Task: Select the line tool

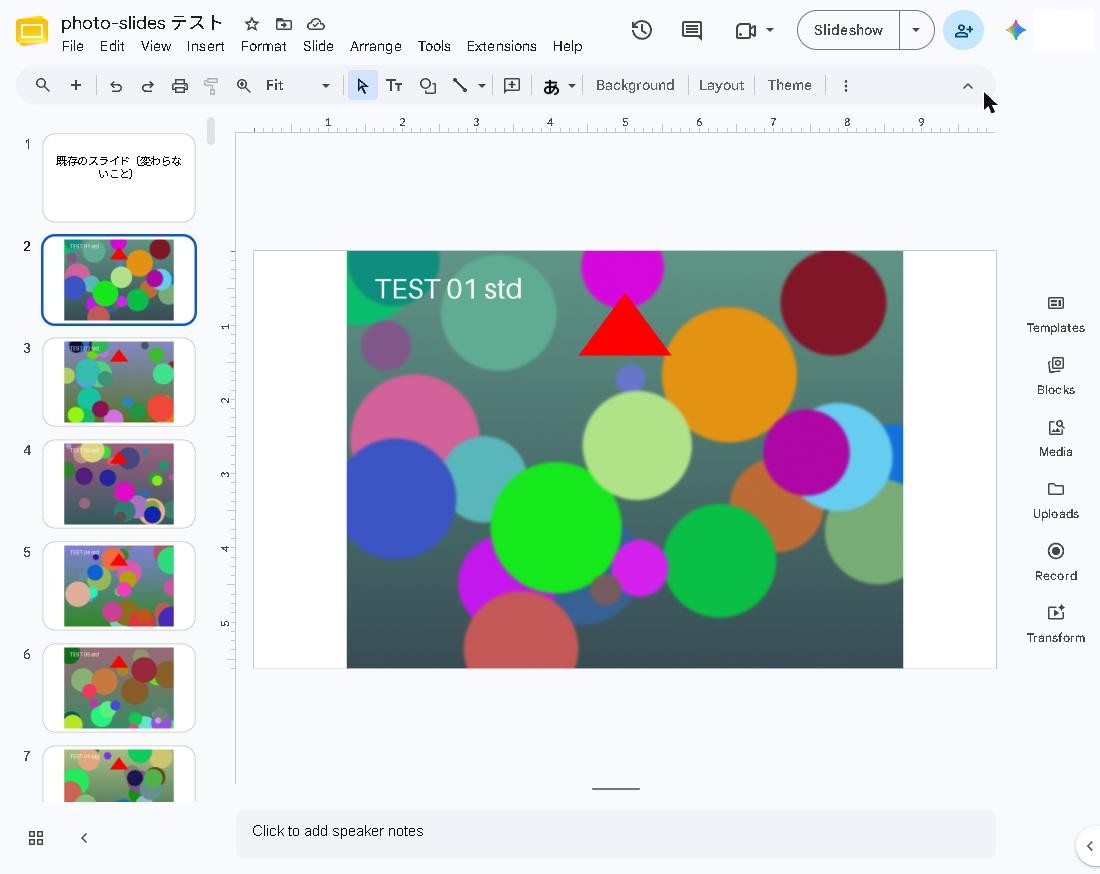Action: tap(460, 85)
